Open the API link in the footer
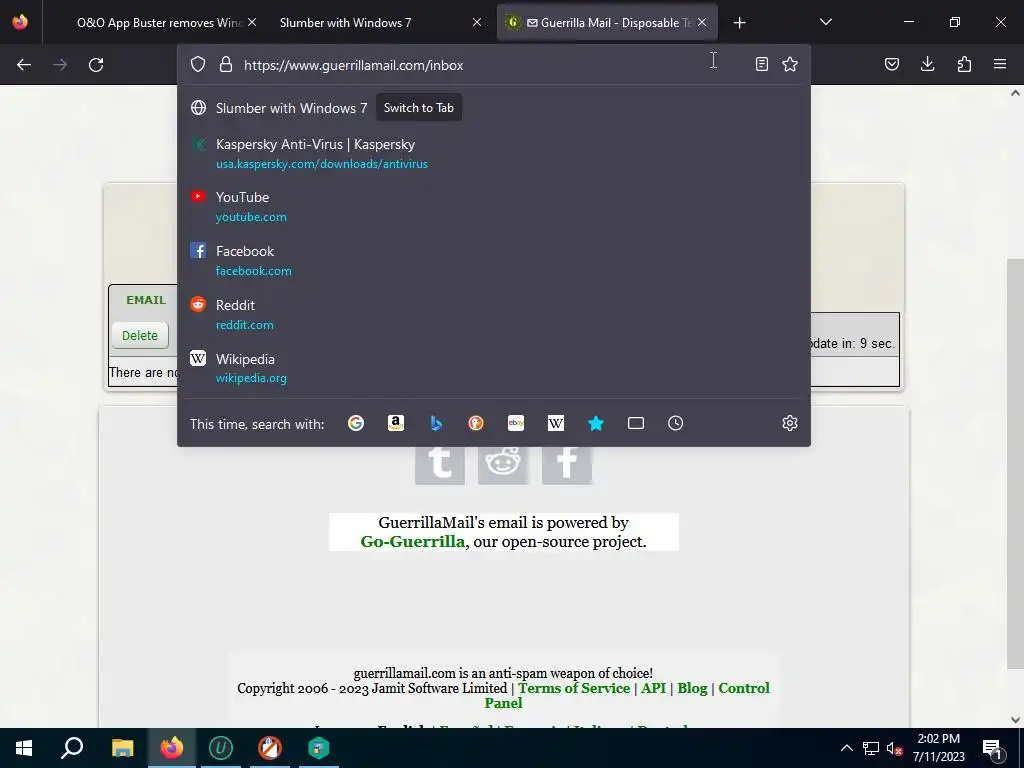The image size is (1024, 768). (x=653, y=688)
